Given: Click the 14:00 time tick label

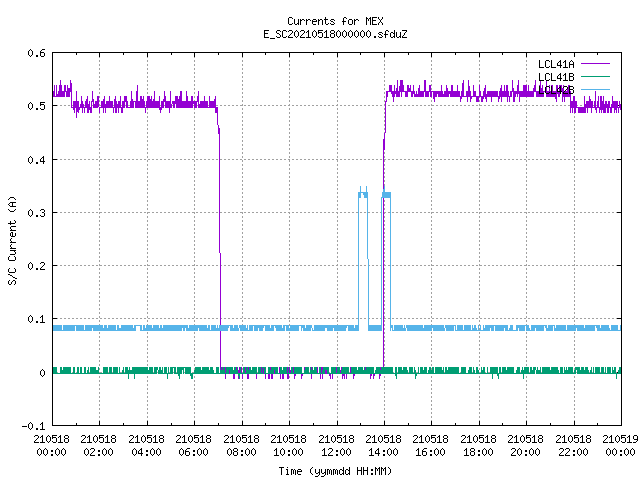Looking at the screenshot, I should tap(384, 452).
